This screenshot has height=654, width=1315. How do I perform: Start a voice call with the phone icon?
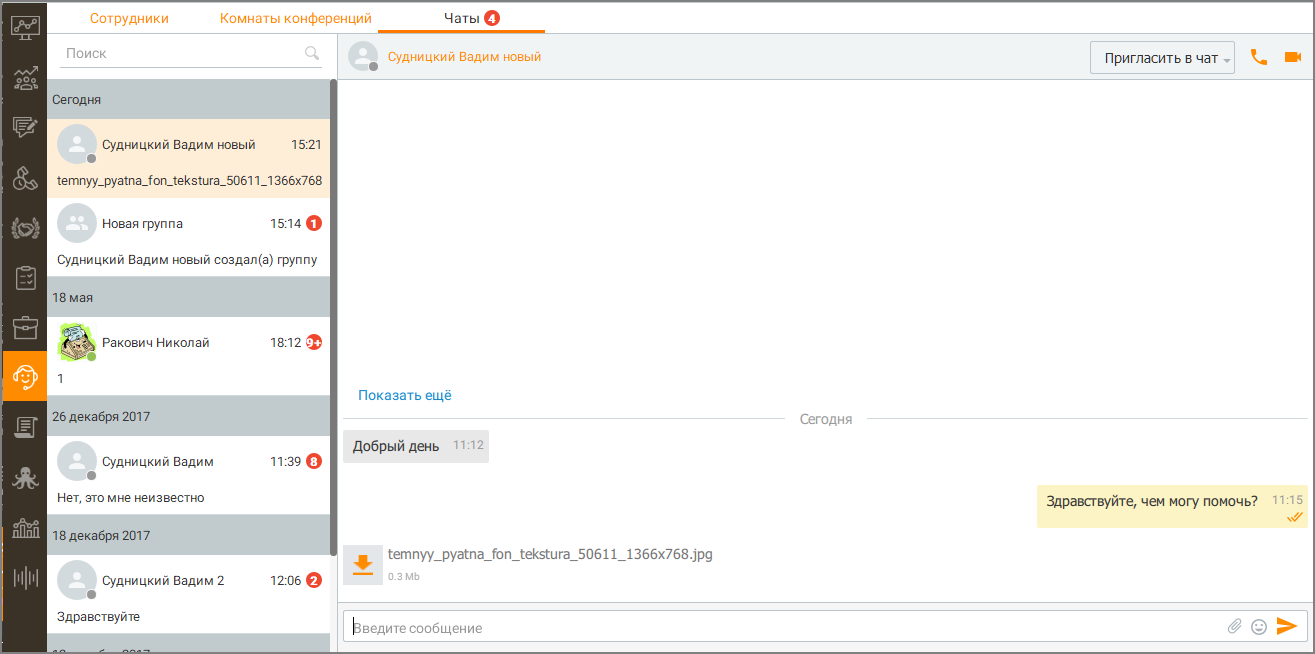click(1259, 57)
